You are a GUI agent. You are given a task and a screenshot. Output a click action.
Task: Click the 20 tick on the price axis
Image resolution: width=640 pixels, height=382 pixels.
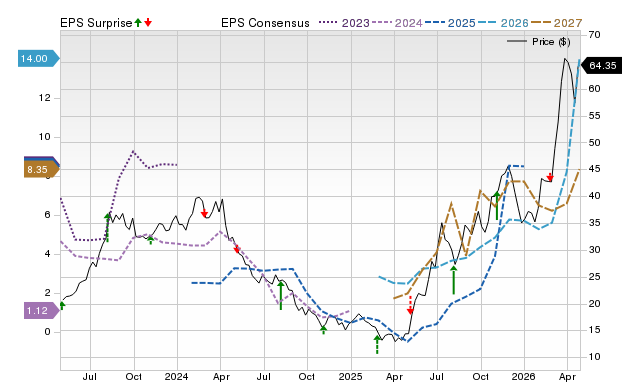coord(594,304)
